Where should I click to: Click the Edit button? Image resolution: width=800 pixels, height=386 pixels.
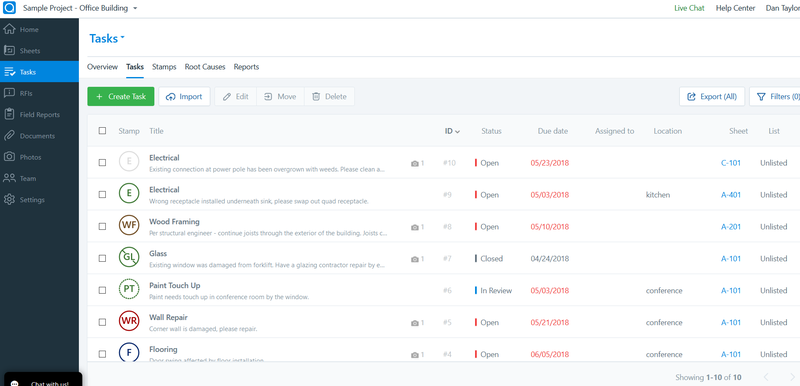(236, 96)
